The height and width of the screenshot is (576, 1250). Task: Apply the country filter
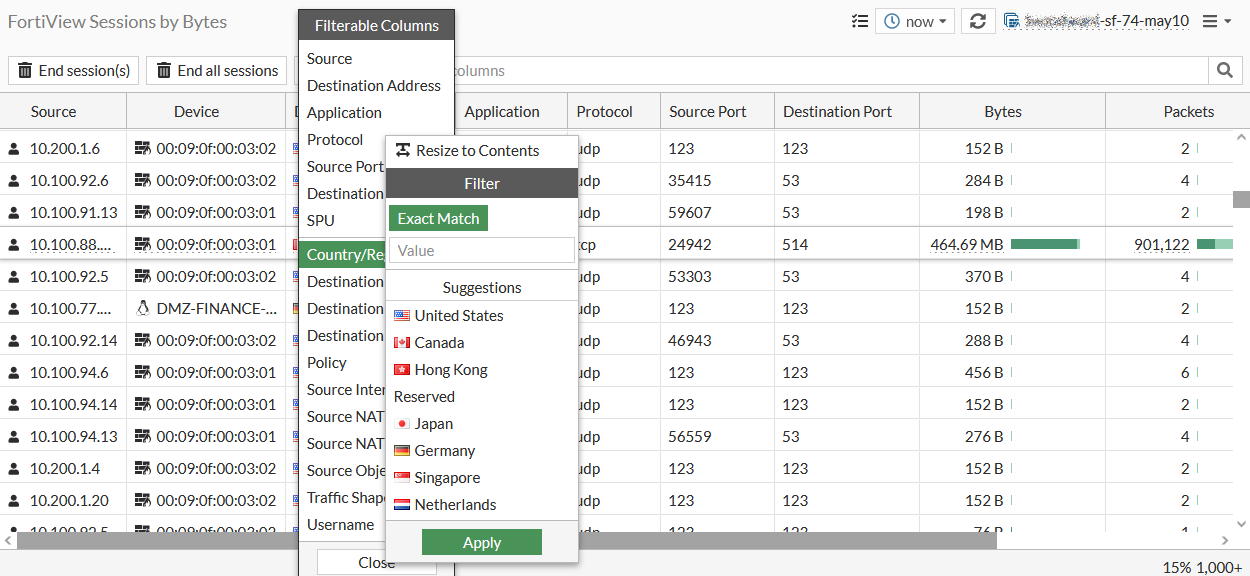[481, 542]
